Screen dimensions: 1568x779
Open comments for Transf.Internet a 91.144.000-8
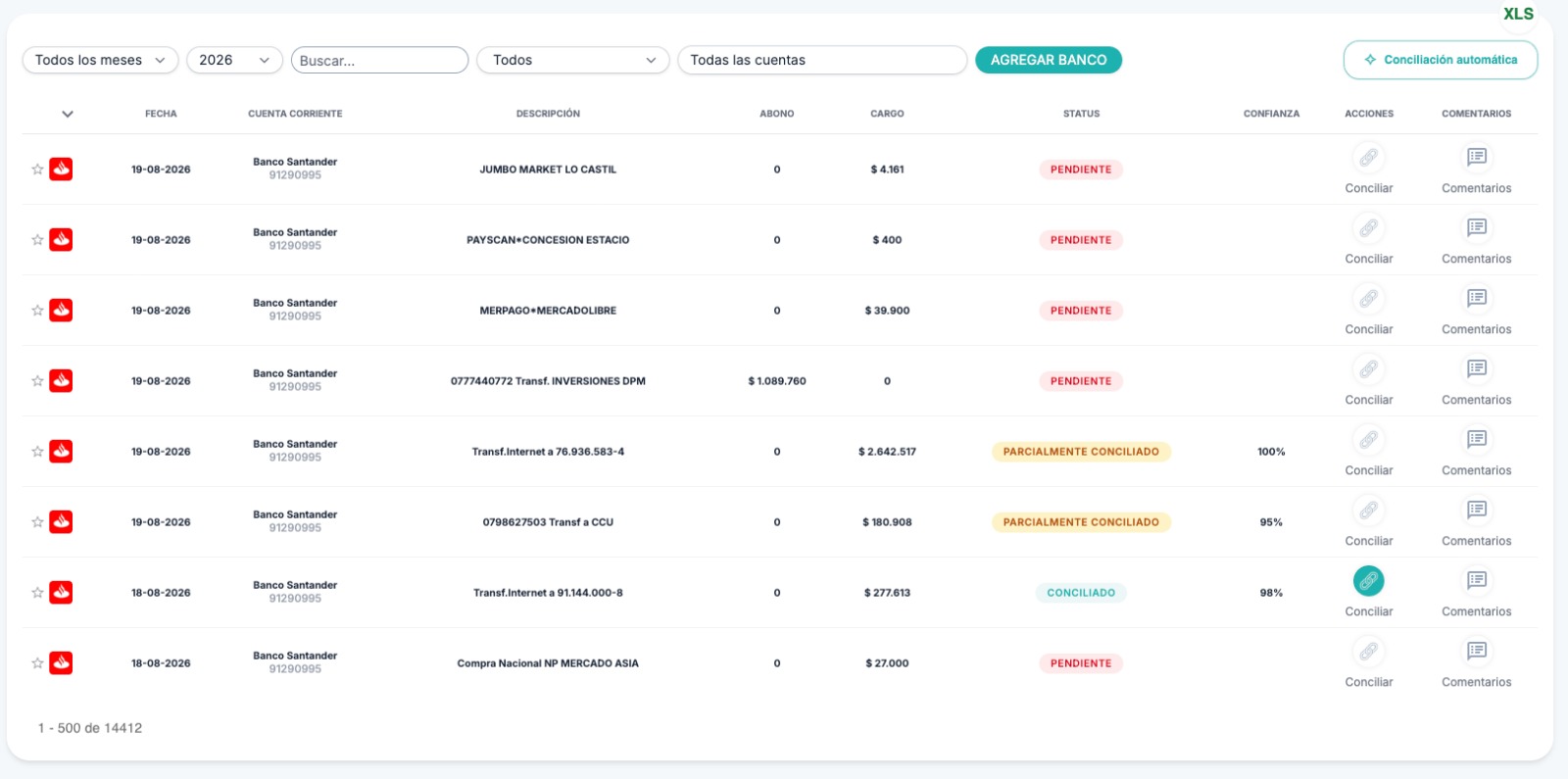point(1476,581)
